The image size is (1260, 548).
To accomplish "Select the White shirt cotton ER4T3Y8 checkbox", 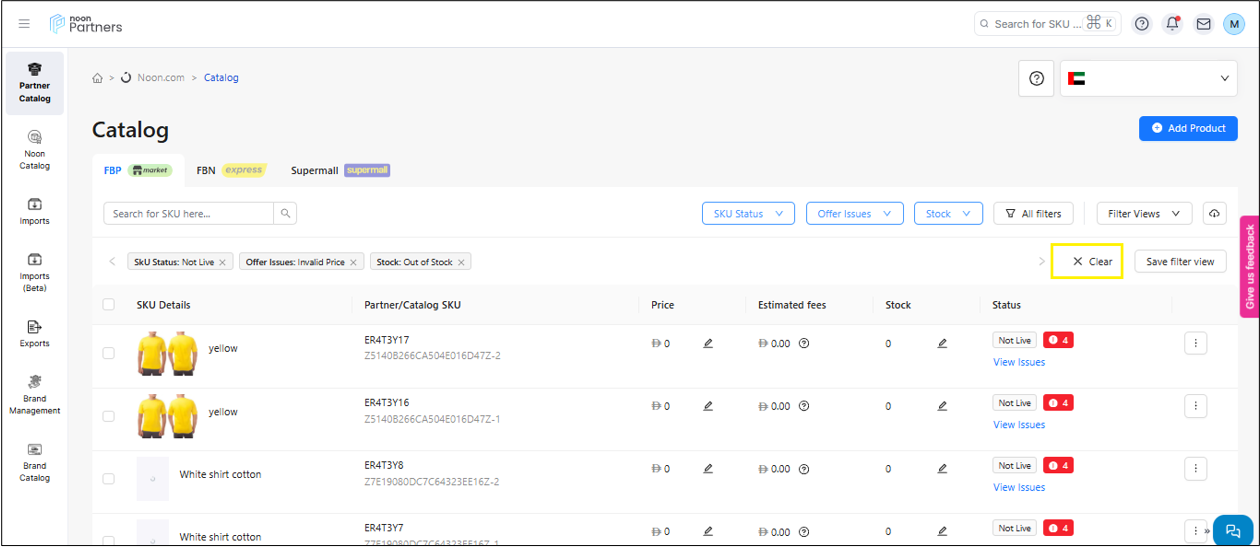I will click(x=108, y=479).
